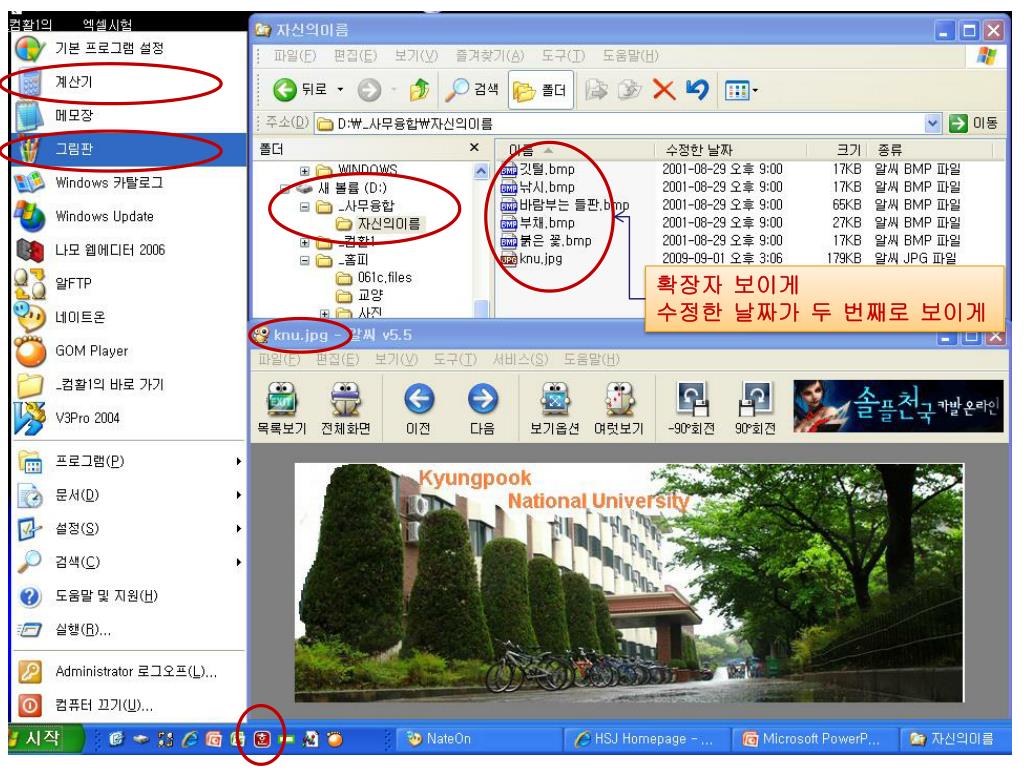Open 보기옵션 in the 알씨 toolbar
1024x768 pixels.
click(x=554, y=409)
